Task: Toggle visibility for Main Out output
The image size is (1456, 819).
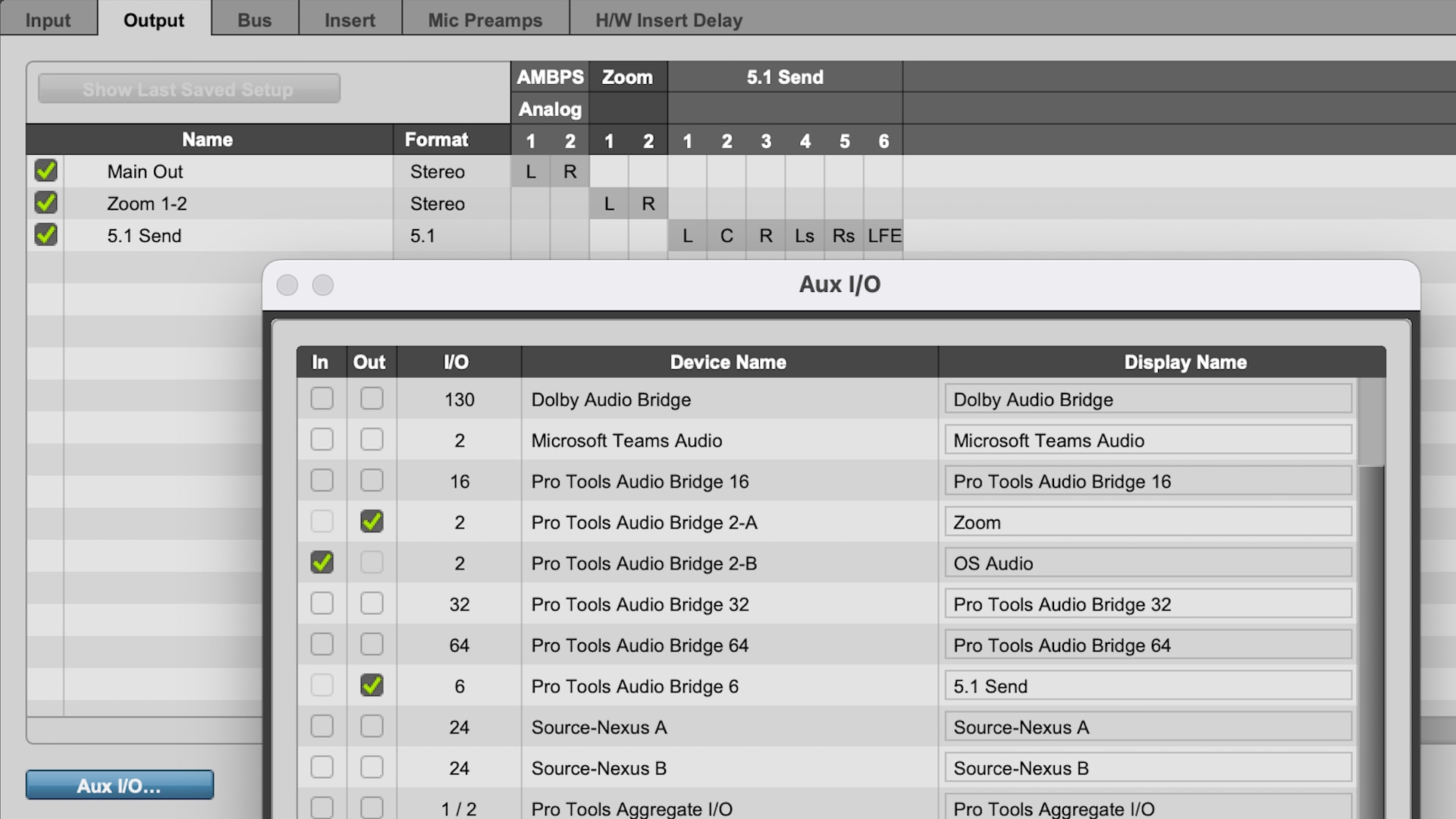Action: [45, 171]
